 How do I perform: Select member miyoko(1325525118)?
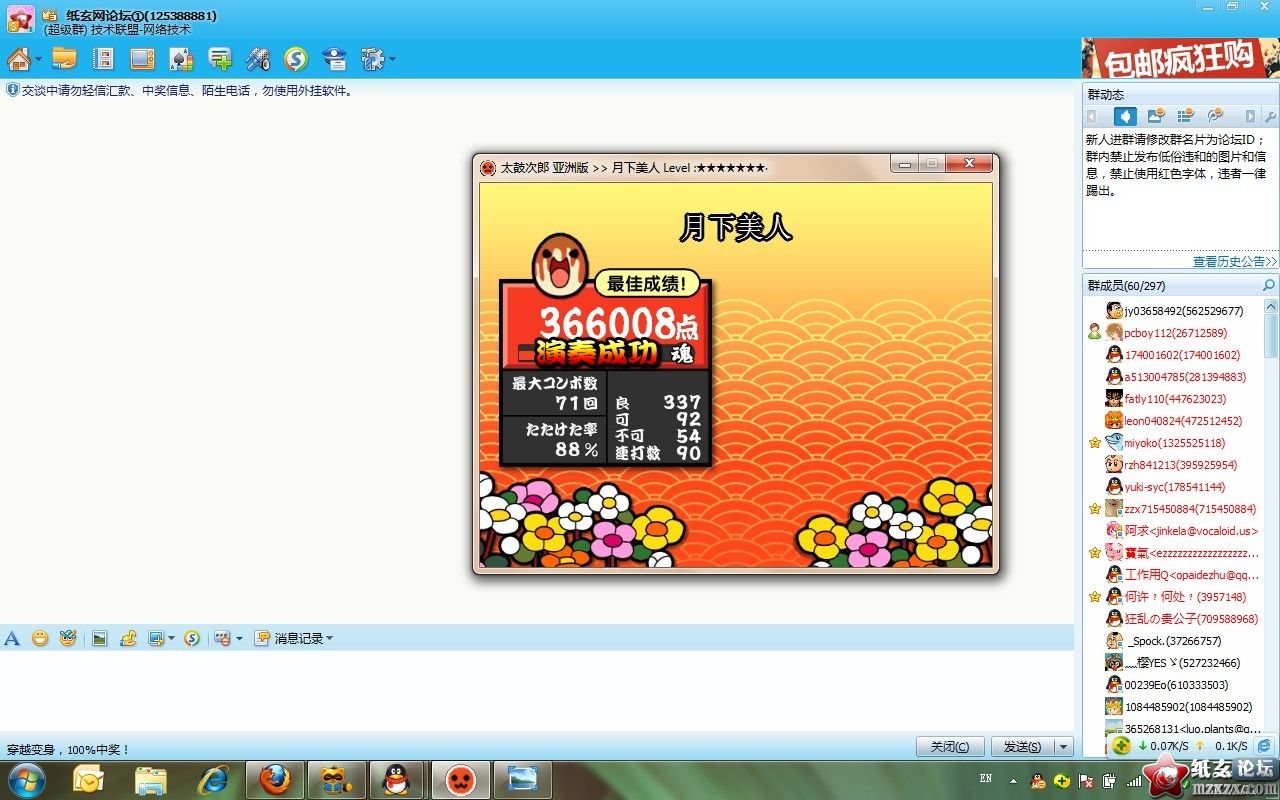point(1174,443)
